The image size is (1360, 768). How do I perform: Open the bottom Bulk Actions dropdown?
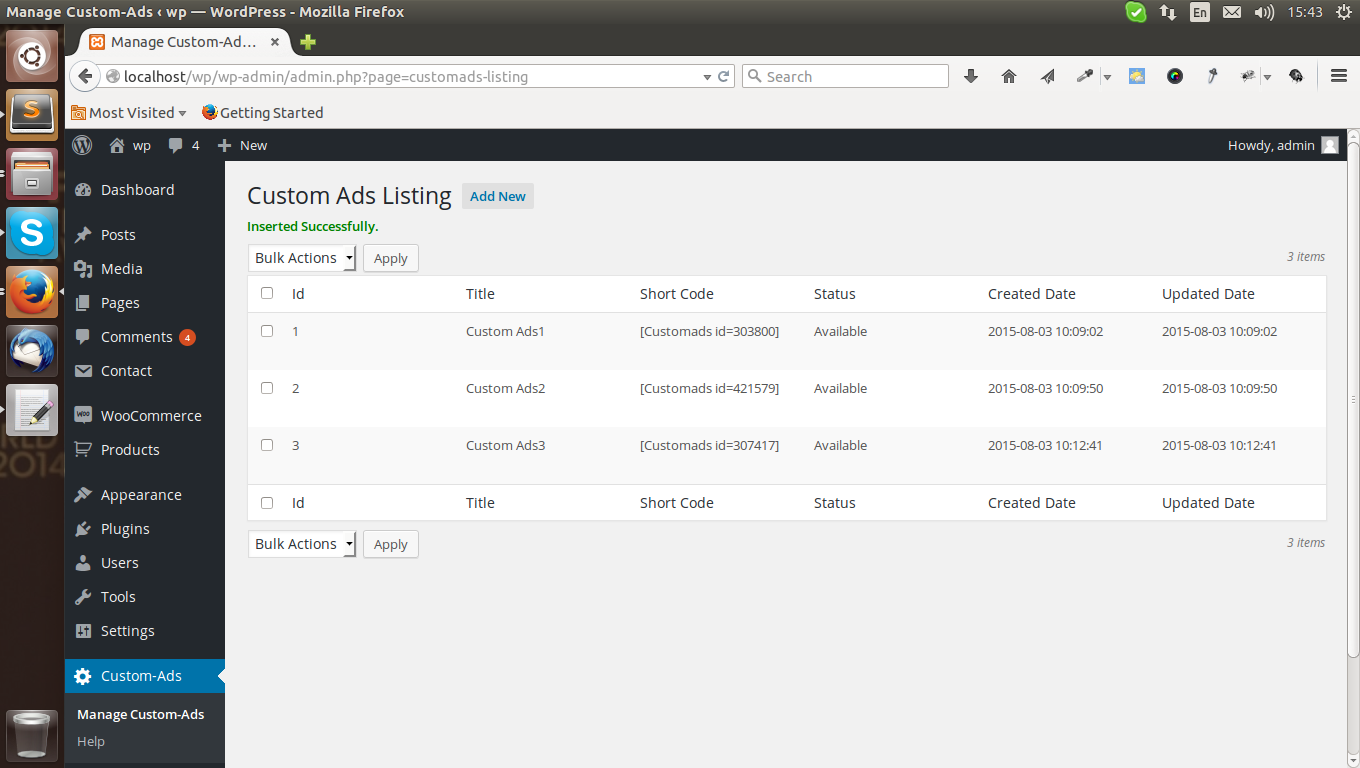[302, 544]
